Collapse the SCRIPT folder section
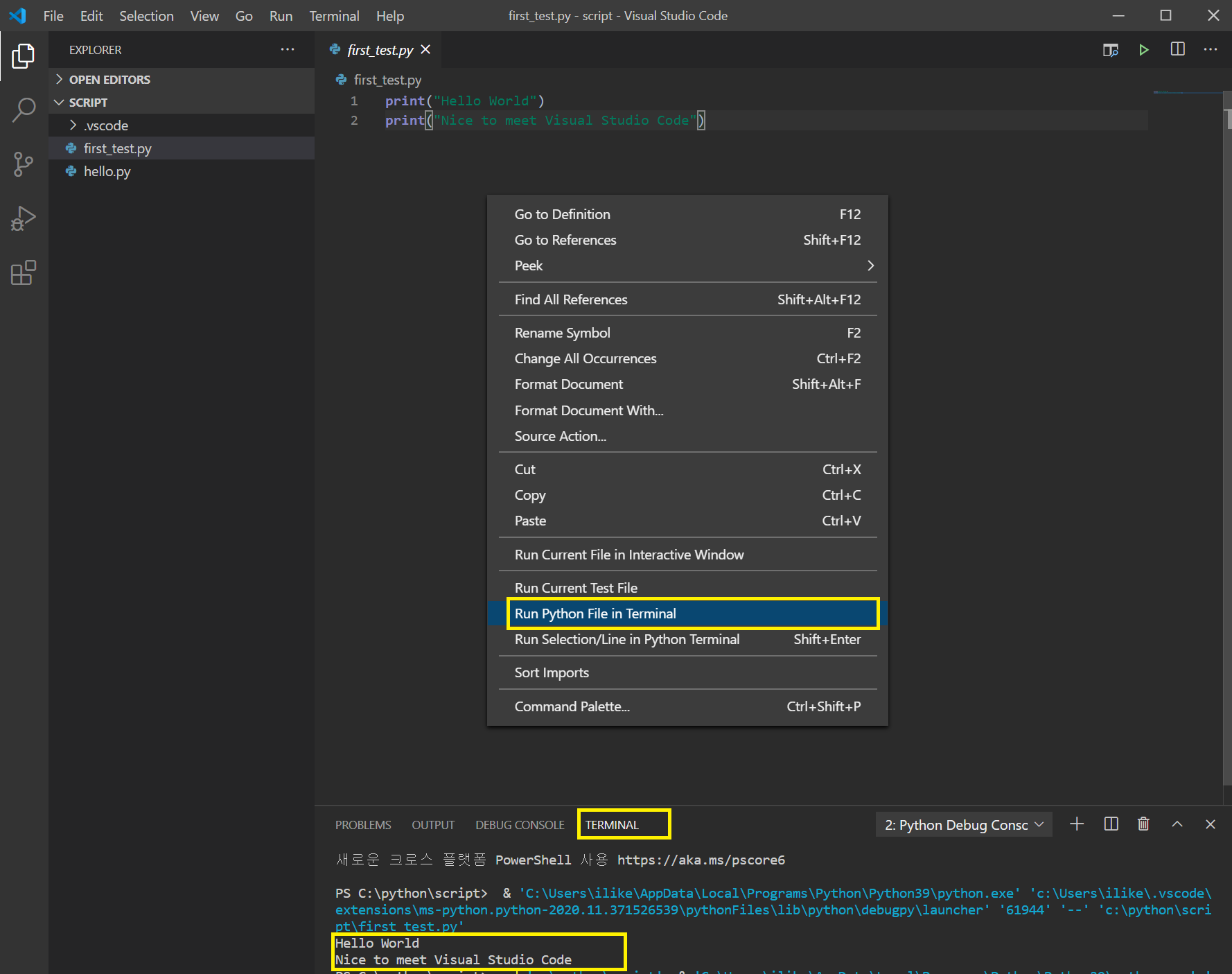1232x974 pixels. (88, 103)
